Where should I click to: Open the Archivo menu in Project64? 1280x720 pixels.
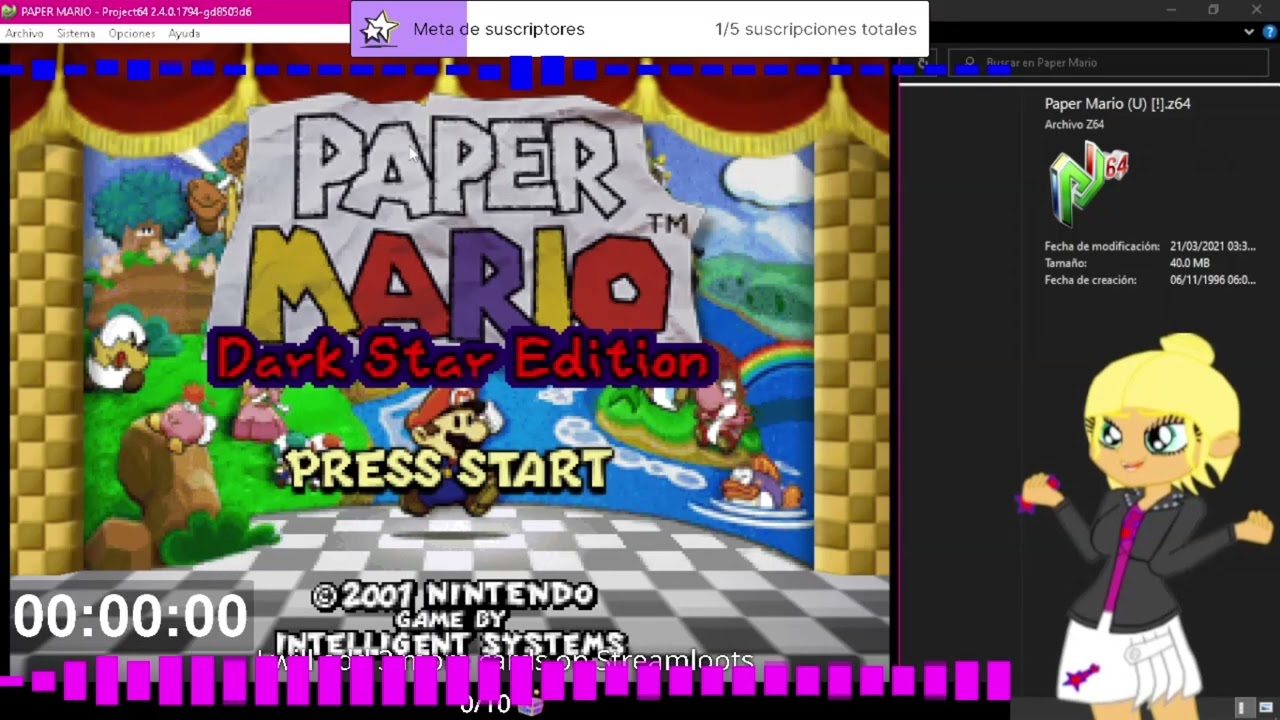pos(24,33)
